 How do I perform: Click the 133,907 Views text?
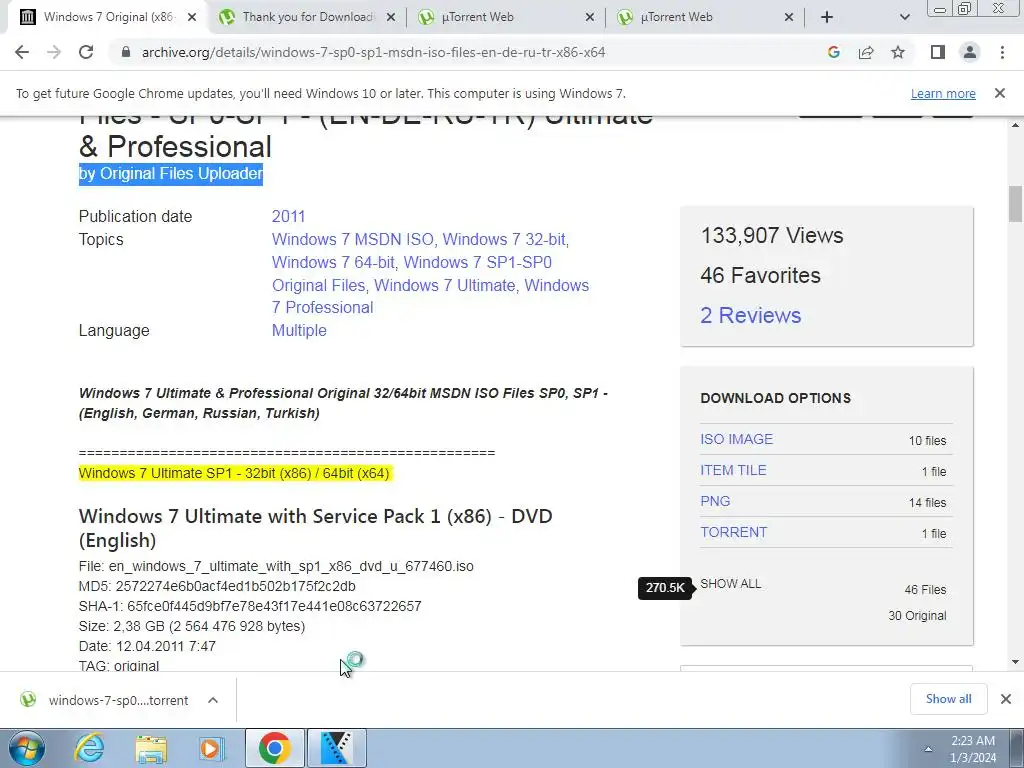click(x=772, y=235)
